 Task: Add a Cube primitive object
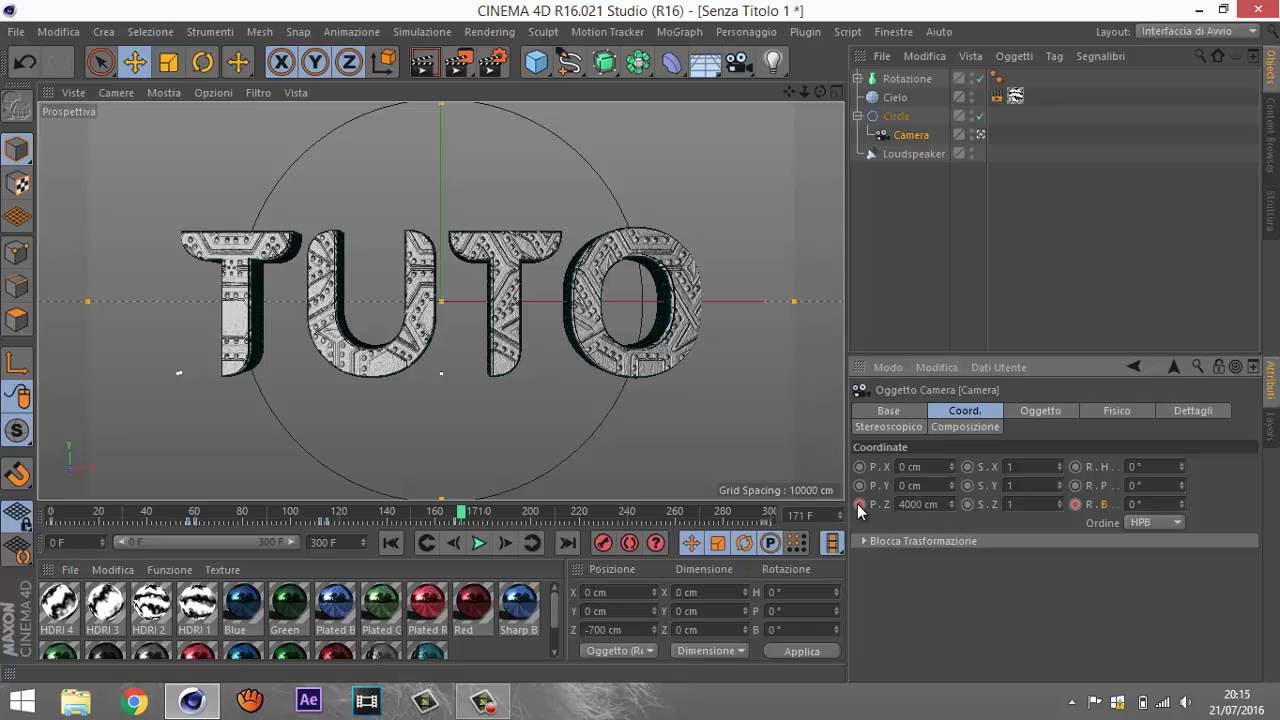537,63
